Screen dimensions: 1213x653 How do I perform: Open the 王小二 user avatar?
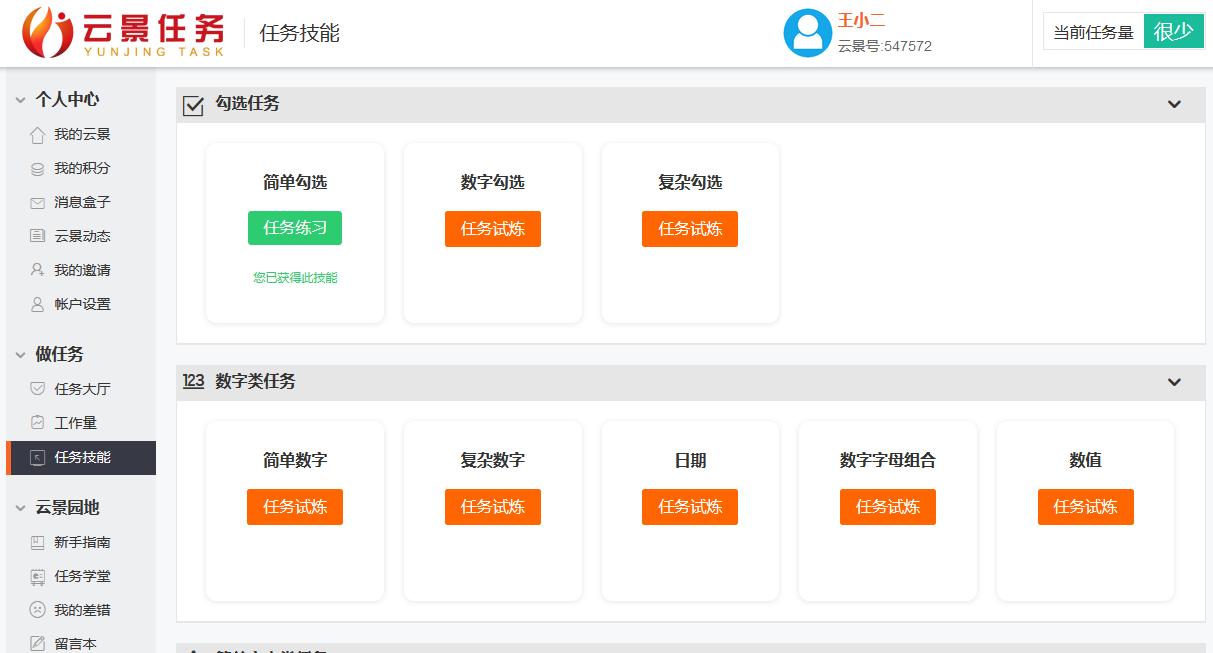click(807, 33)
